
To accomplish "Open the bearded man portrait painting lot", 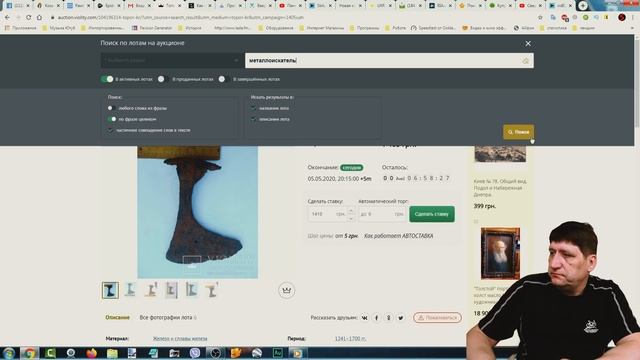I will click(500, 253).
